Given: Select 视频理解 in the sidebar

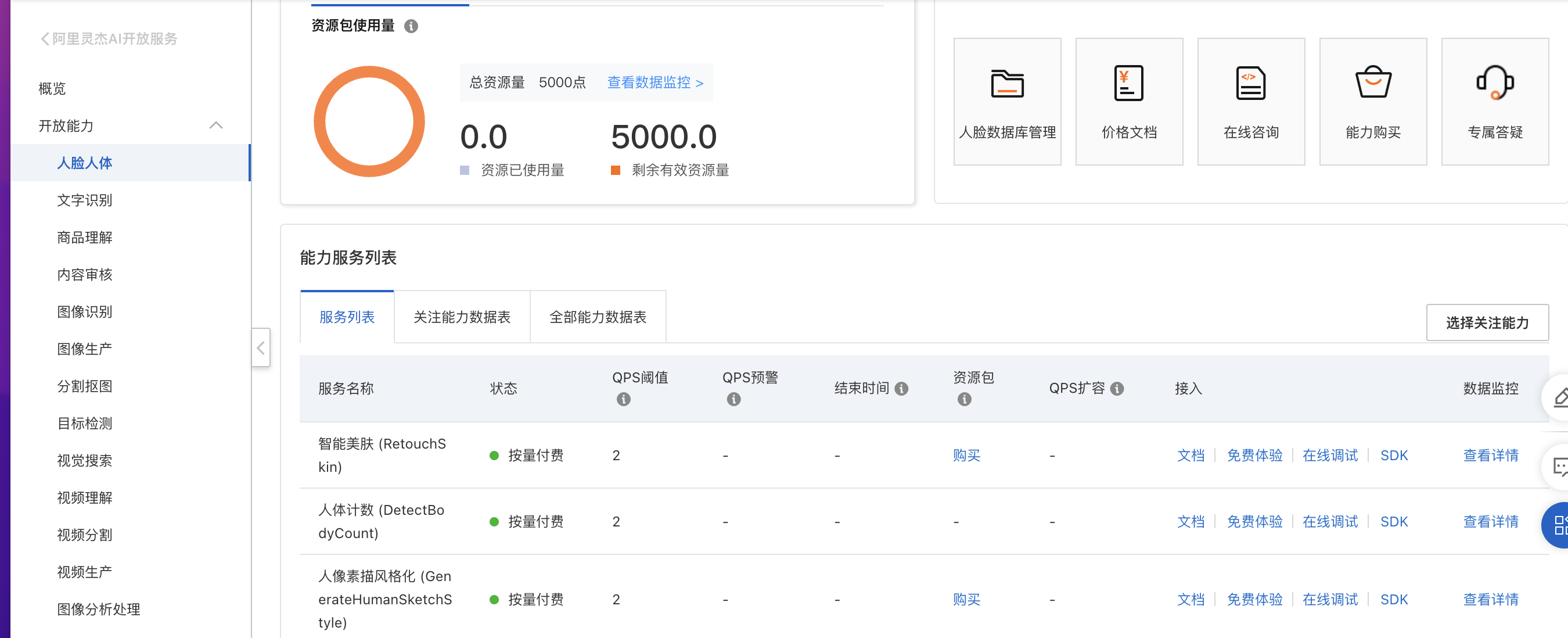Looking at the screenshot, I should [x=85, y=497].
